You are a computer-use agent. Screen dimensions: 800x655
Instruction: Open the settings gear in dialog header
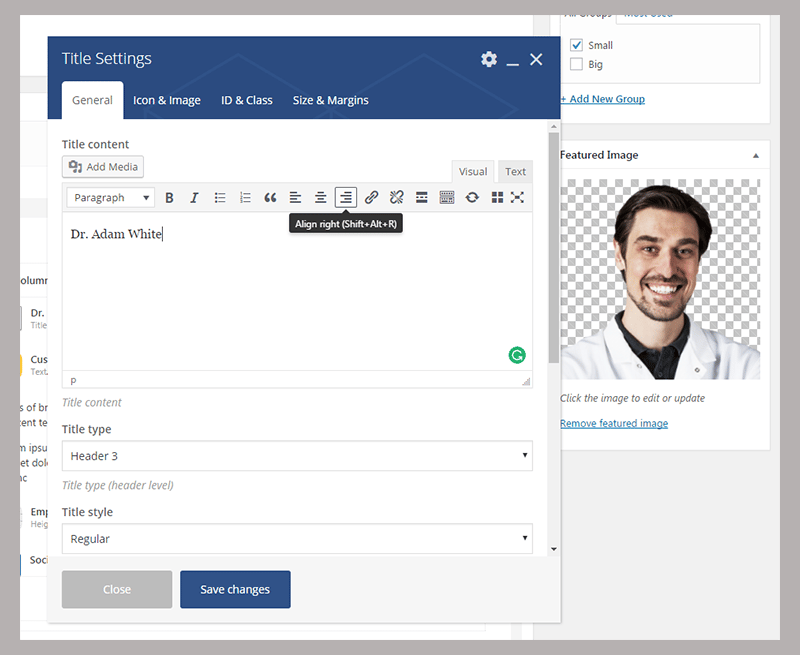click(x=489, y=59)
